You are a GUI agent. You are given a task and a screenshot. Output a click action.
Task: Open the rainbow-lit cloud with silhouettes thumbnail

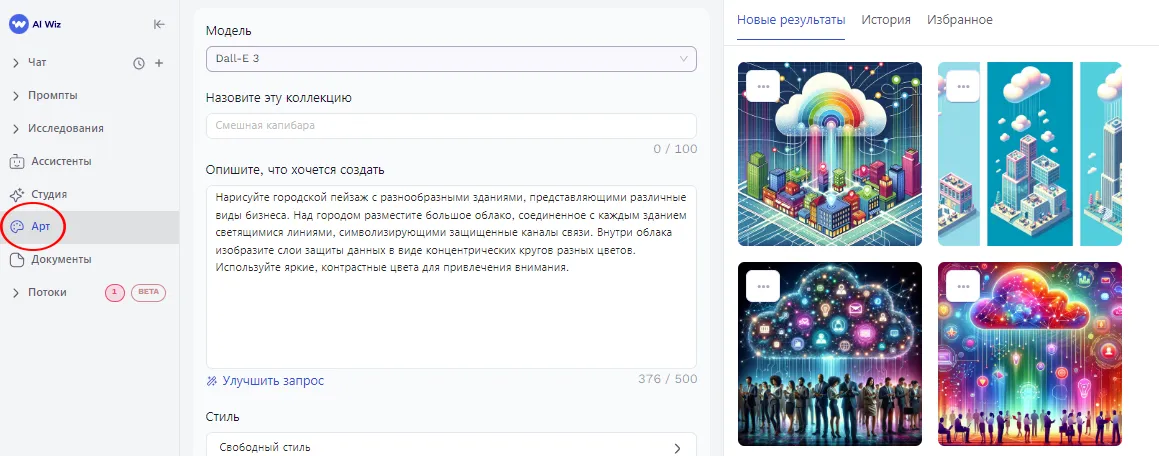(1030, 354)
